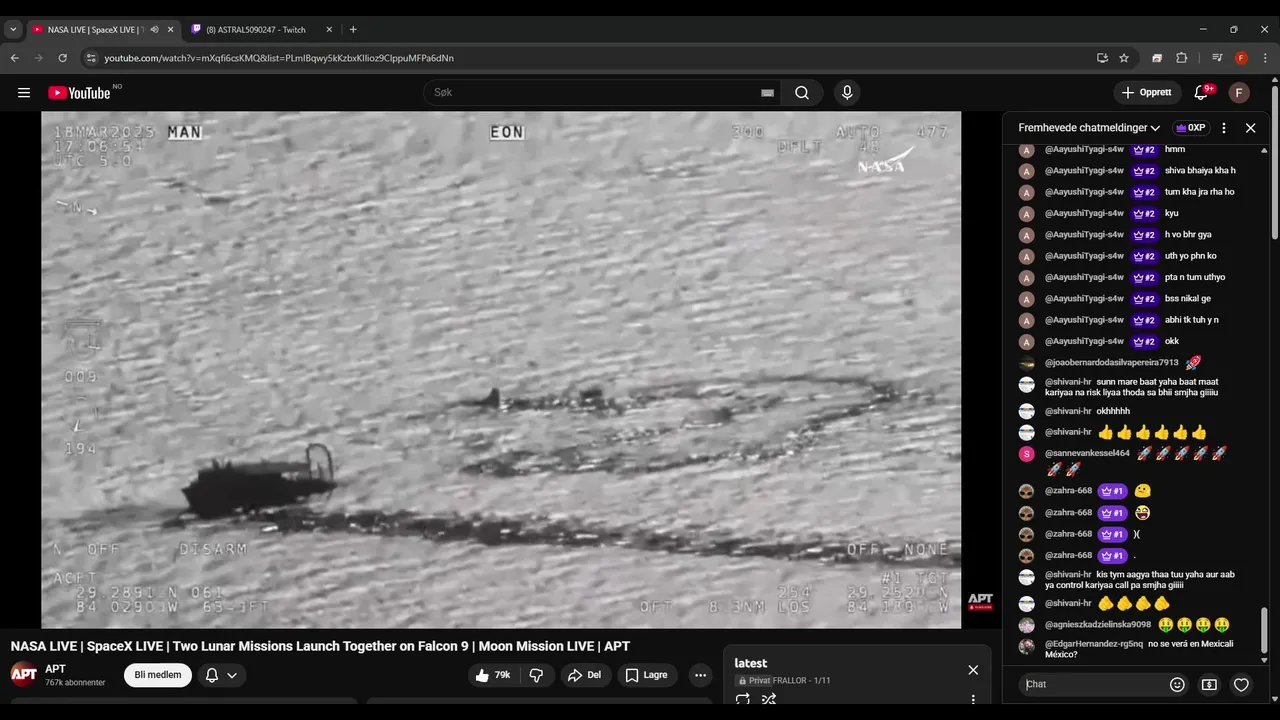Viewport: 1280px width, 720px height.
Task: Go to the YouTube home logo
Action: tap(79, 93)
